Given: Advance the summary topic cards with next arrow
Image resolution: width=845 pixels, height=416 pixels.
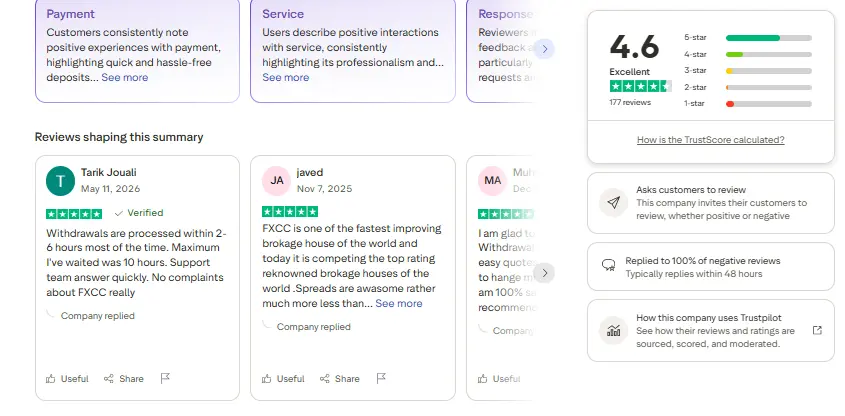Looking at the screenshot, I should click(544, 49).
